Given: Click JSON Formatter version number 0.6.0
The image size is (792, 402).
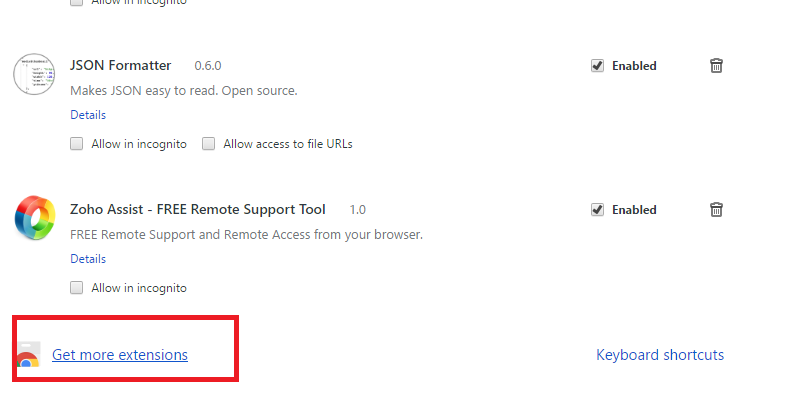Looking at the screenshot, I should coord(208,66).
